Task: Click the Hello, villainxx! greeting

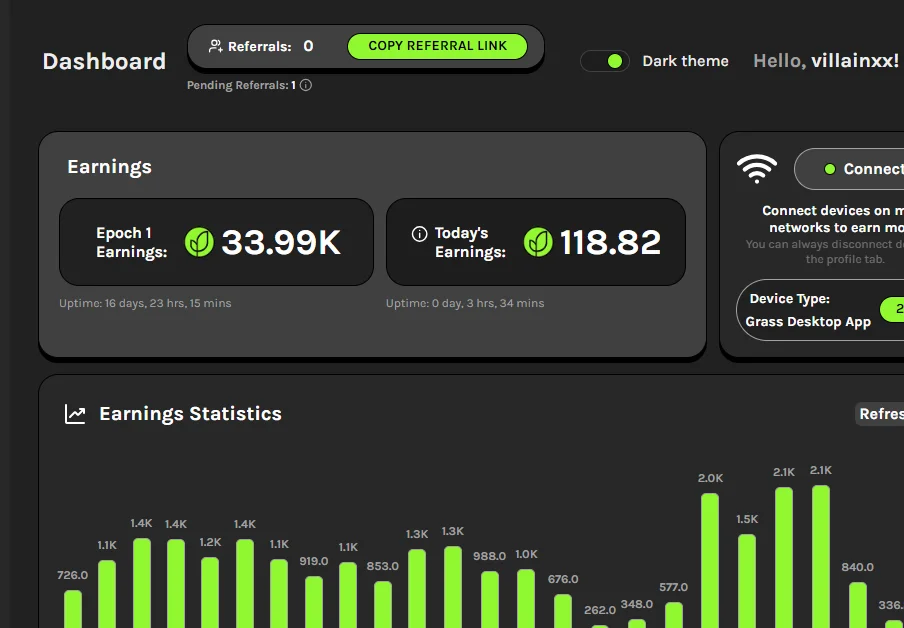Action: pyautogui.click(x=826, y=61)
